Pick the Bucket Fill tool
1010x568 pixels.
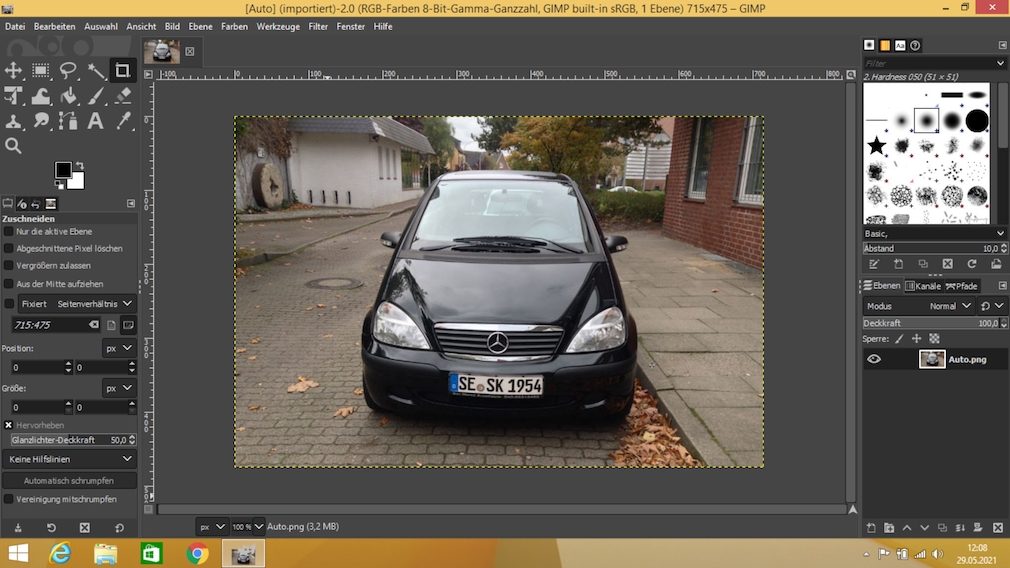pyautogui.click(x=69, y=96)
